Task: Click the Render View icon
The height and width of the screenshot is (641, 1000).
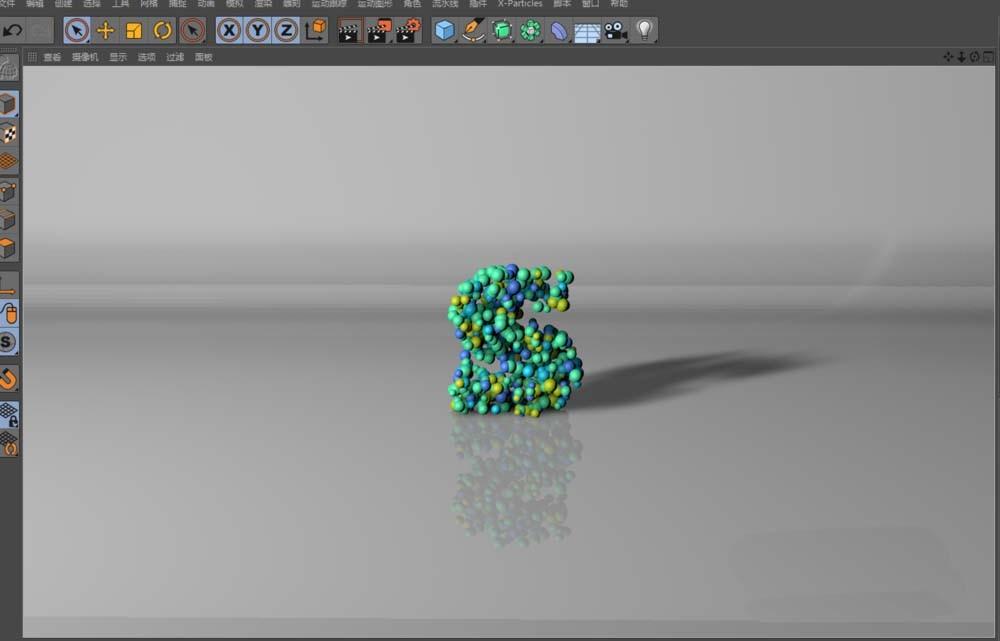Action: point(348,31)
